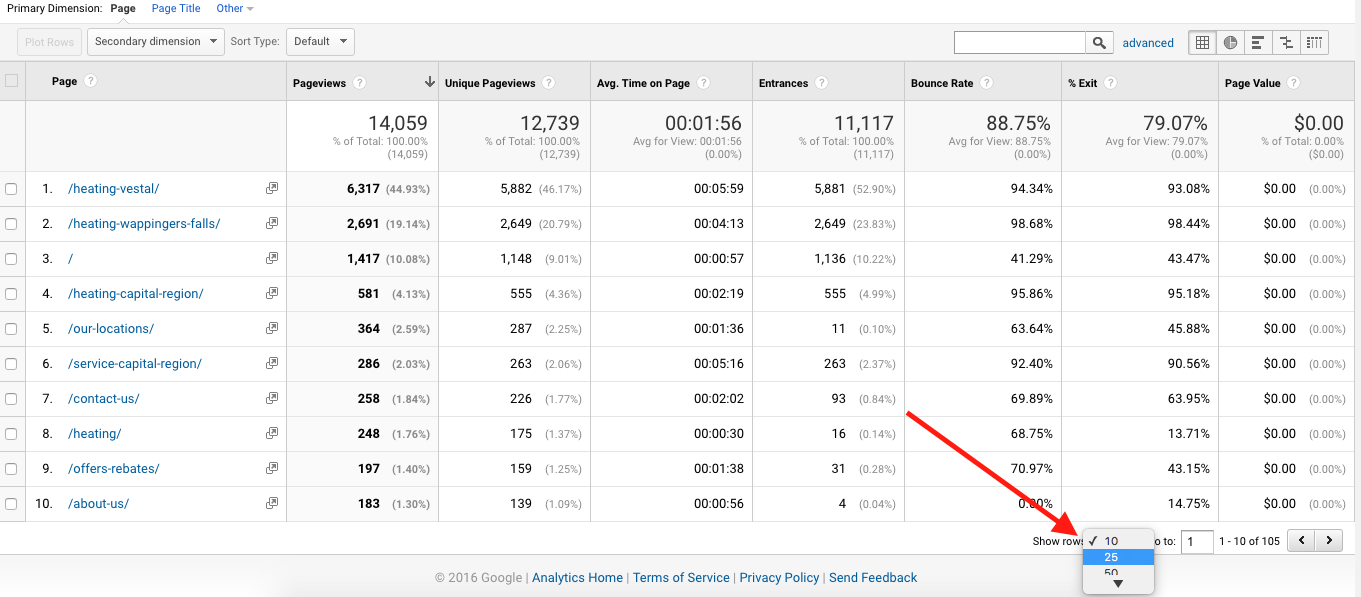The height and width of the screenshot is (597, 1361).
Task: Switch to the pivot table view
Action: click(1313, 42)
